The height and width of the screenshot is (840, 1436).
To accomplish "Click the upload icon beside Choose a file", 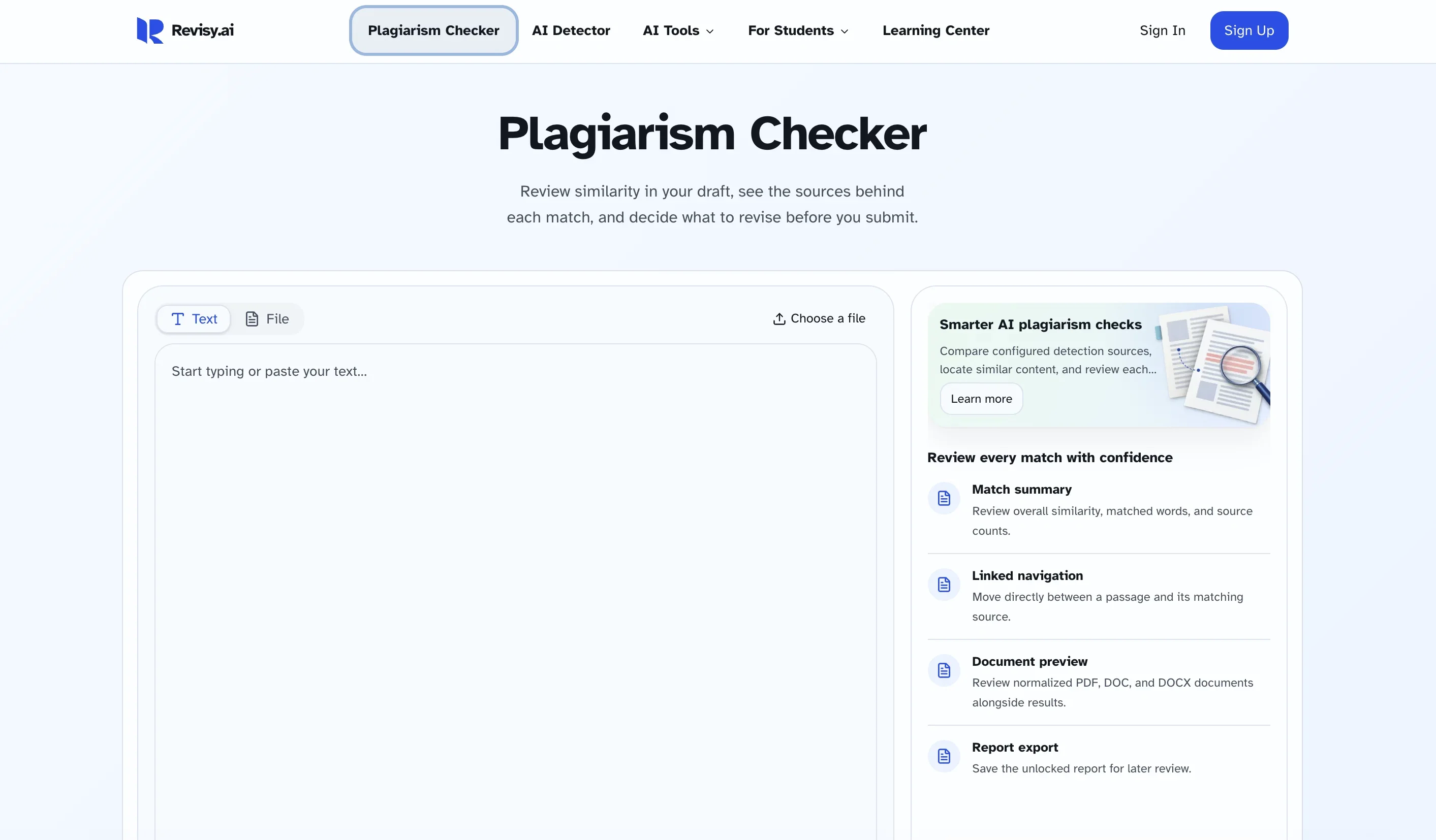I will click(779, 319).
